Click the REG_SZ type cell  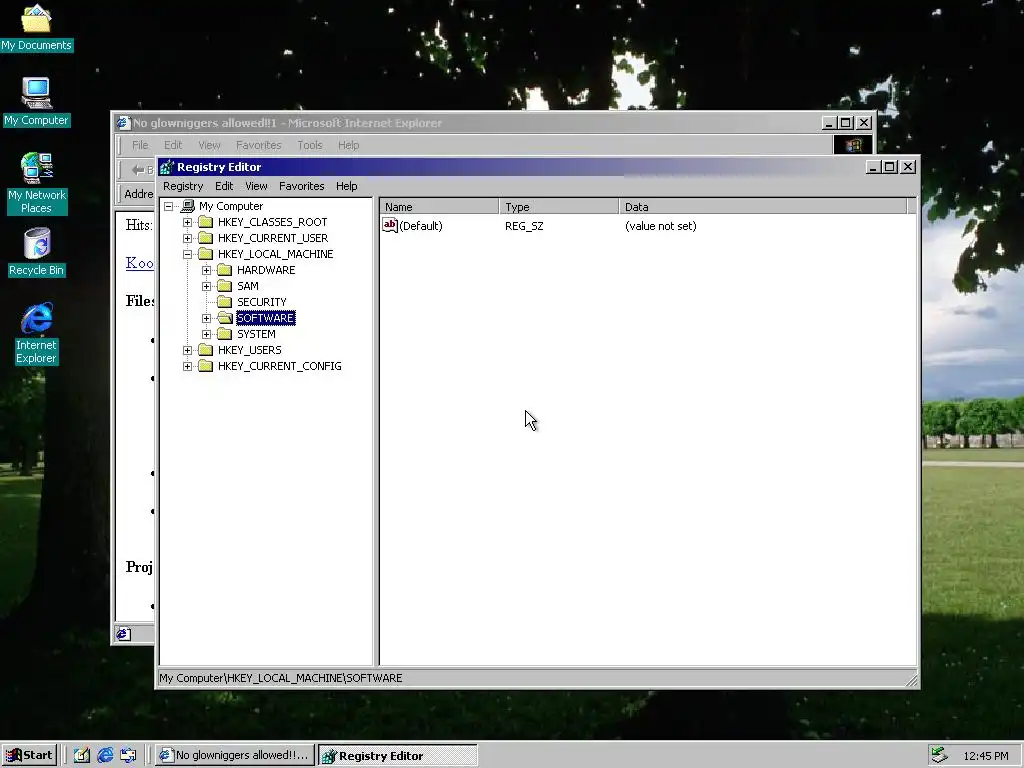pos(524,226)
